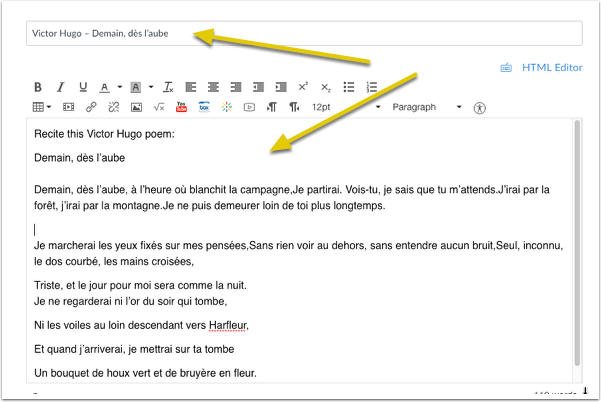Toggle underline formatting
This screenshot has width=601, height=402.
click(83, 87)
